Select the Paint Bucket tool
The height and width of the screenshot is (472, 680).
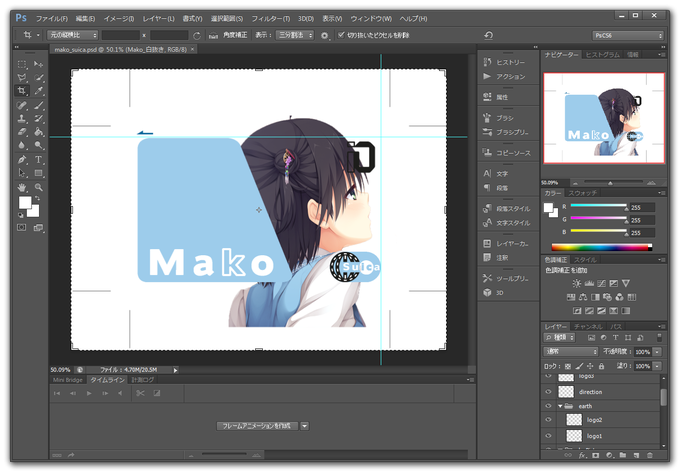coord(39,132)
